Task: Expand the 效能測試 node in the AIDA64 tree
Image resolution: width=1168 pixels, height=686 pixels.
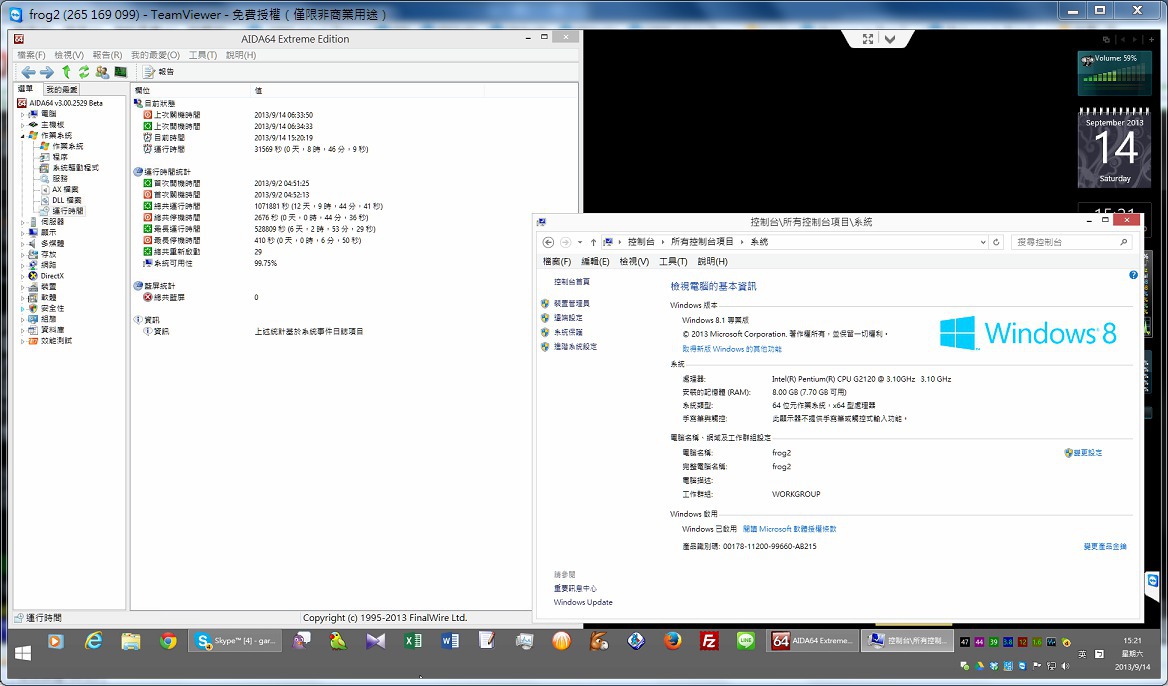Action: 22,340
